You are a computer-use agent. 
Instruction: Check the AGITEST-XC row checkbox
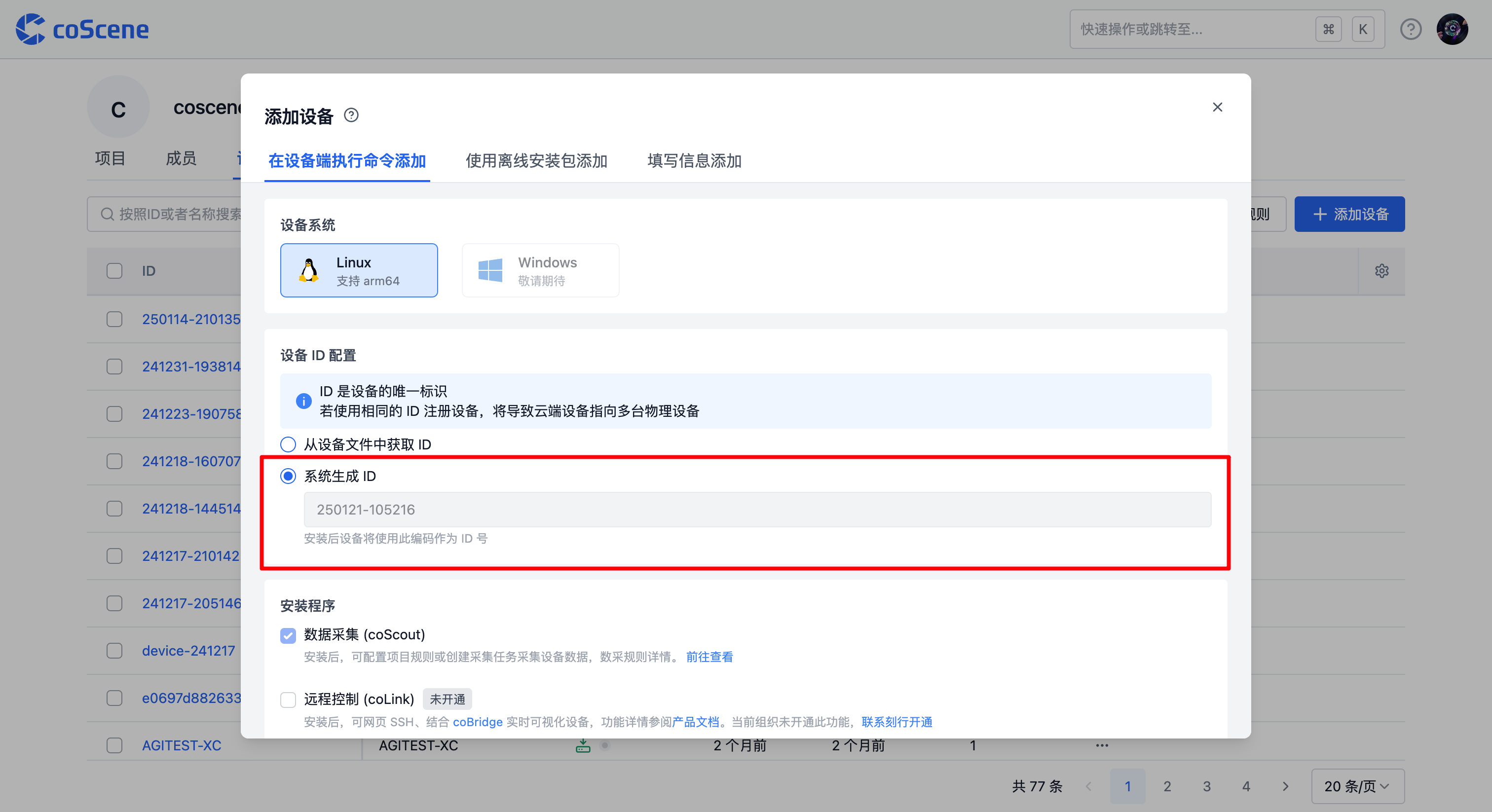point(114,745)
